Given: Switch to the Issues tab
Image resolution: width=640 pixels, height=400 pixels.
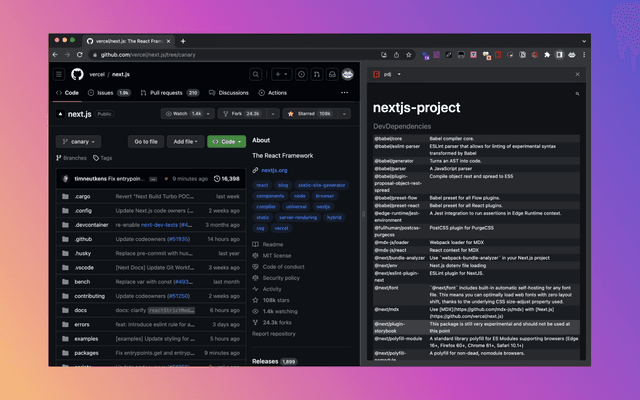Looking at the screenshot, I should [x=109, y=93].
